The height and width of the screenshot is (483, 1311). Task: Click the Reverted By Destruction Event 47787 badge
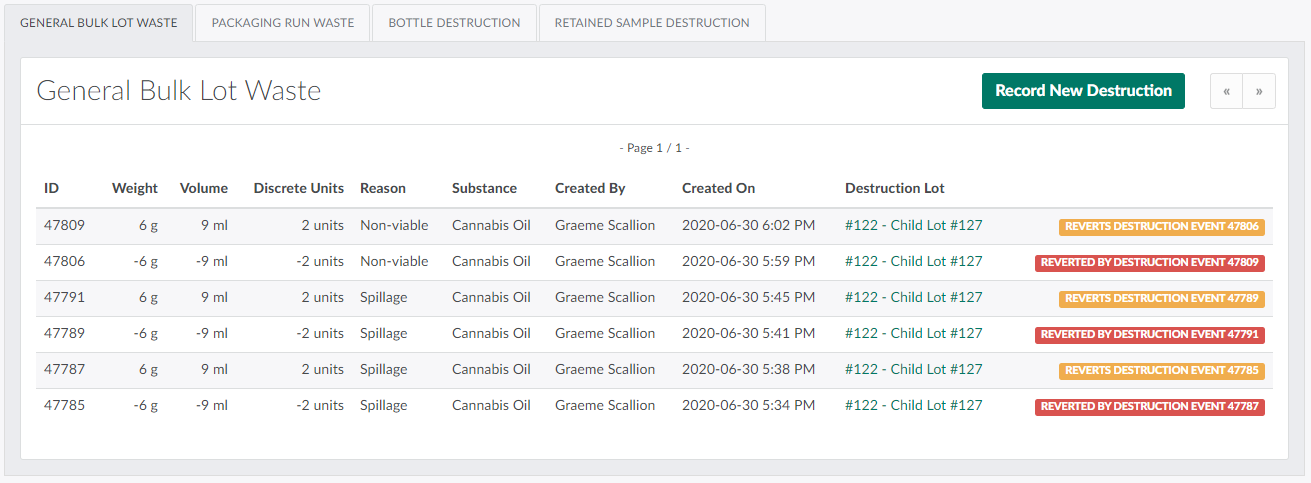point(1149,407)
